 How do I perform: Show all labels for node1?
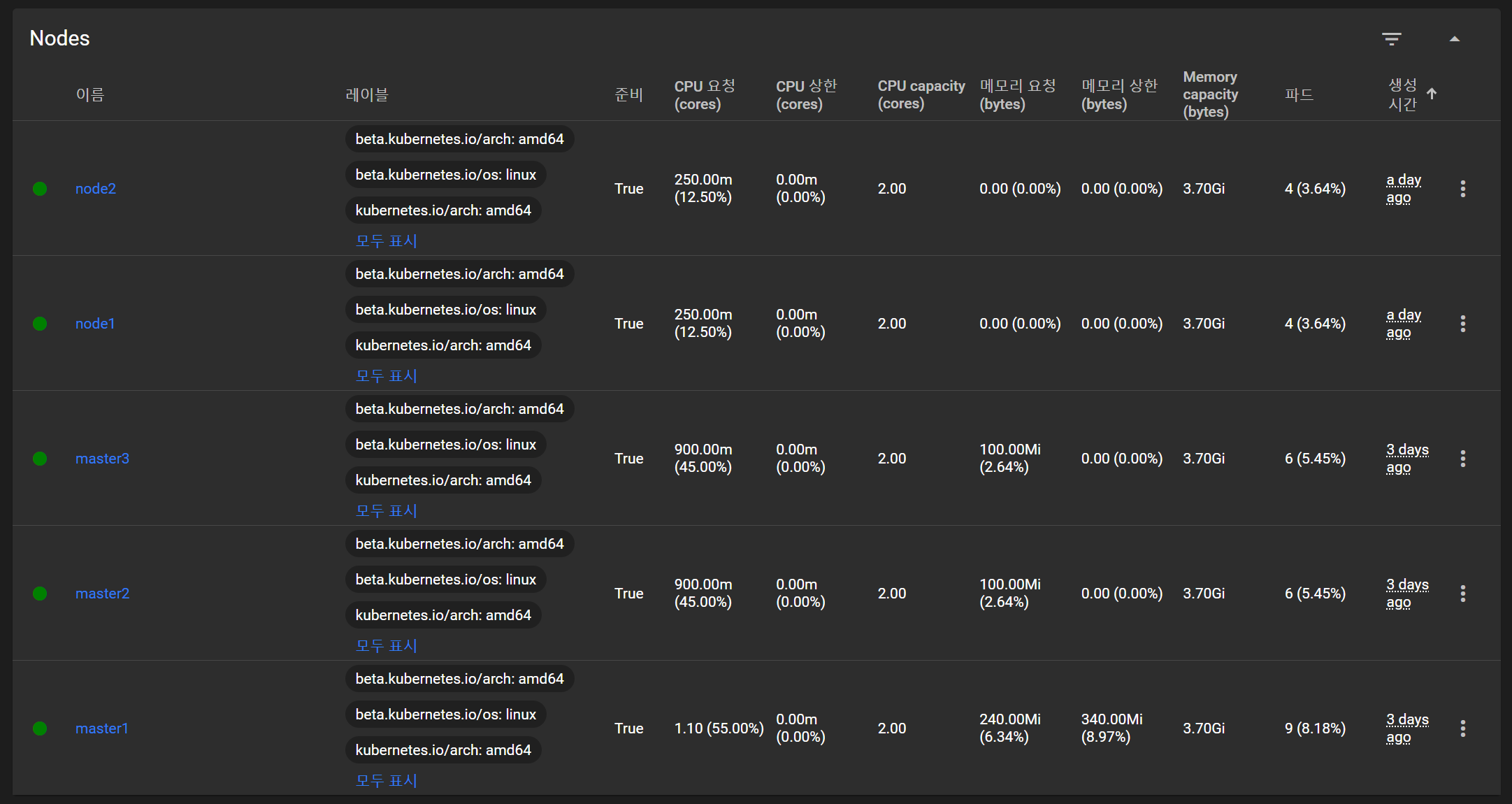tap(386, 376)
